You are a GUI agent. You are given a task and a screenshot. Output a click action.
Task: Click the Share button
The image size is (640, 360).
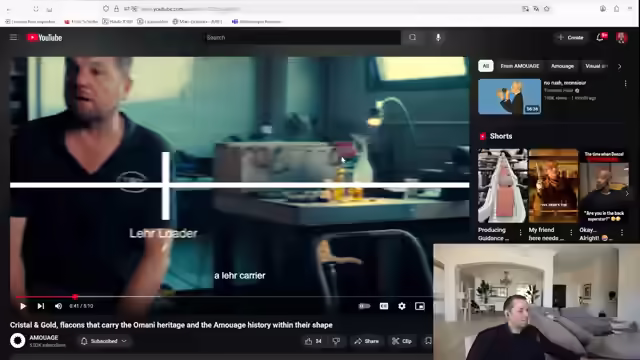tap(367, 341)
